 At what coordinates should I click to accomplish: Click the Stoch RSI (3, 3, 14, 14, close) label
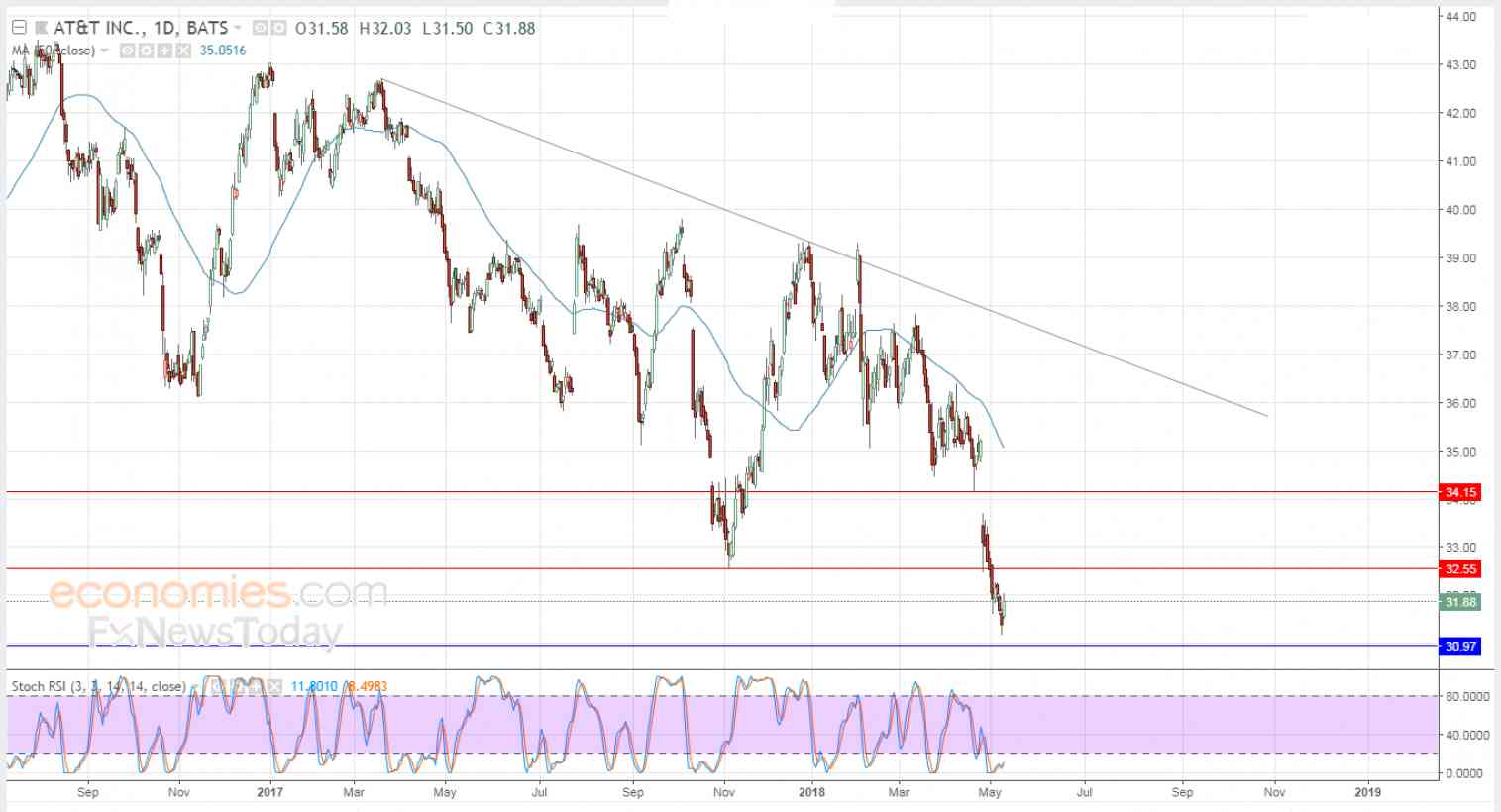point(98,686)
